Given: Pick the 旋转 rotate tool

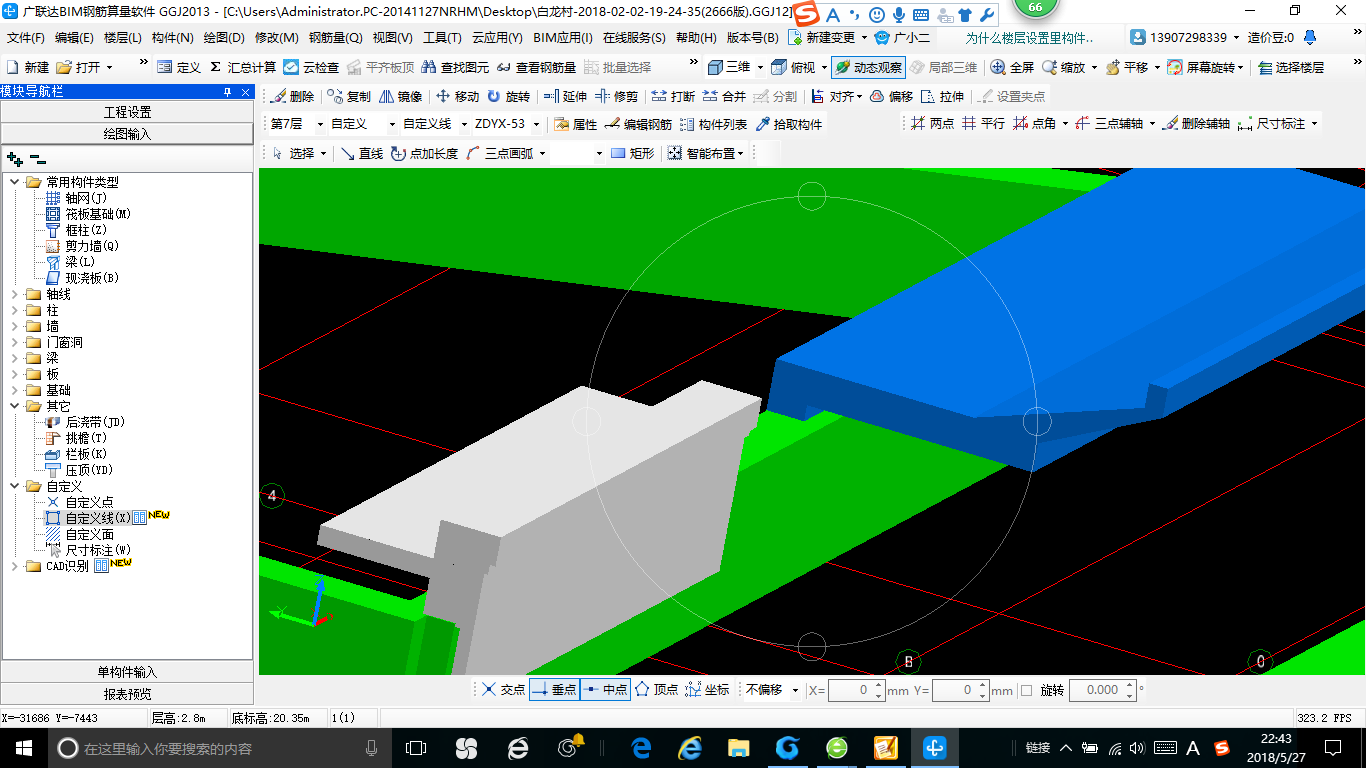Looking at the screenshot, I should point(508,97).
